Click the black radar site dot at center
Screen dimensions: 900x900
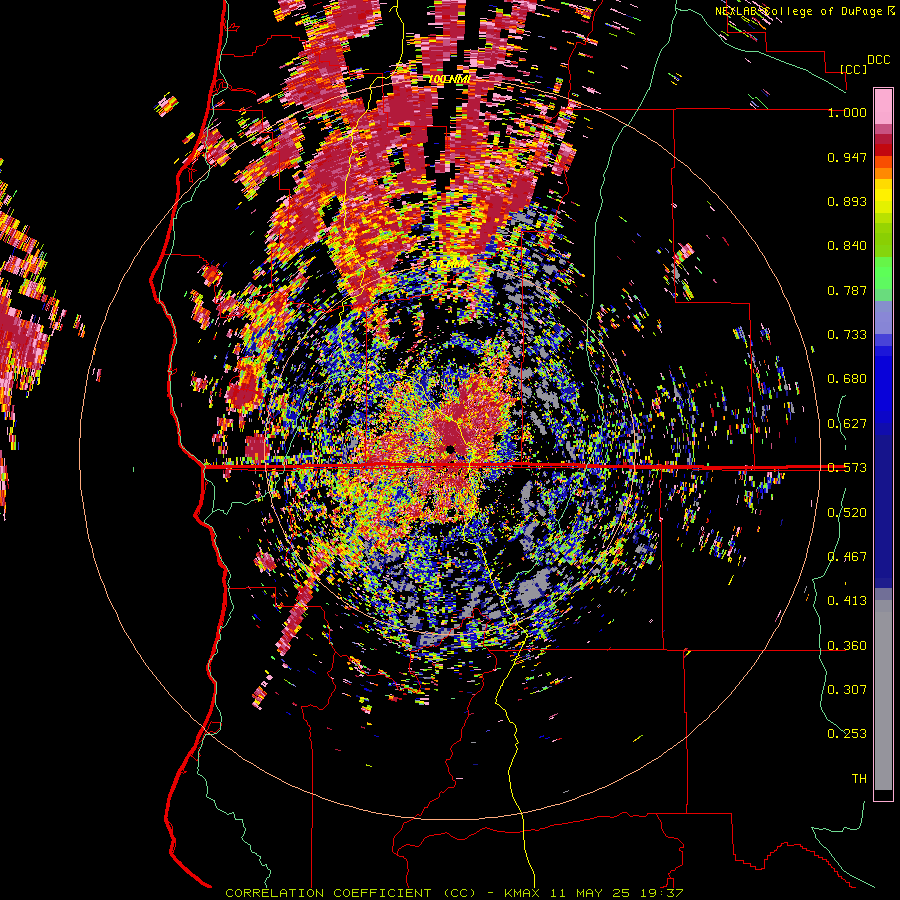point(451,449)
